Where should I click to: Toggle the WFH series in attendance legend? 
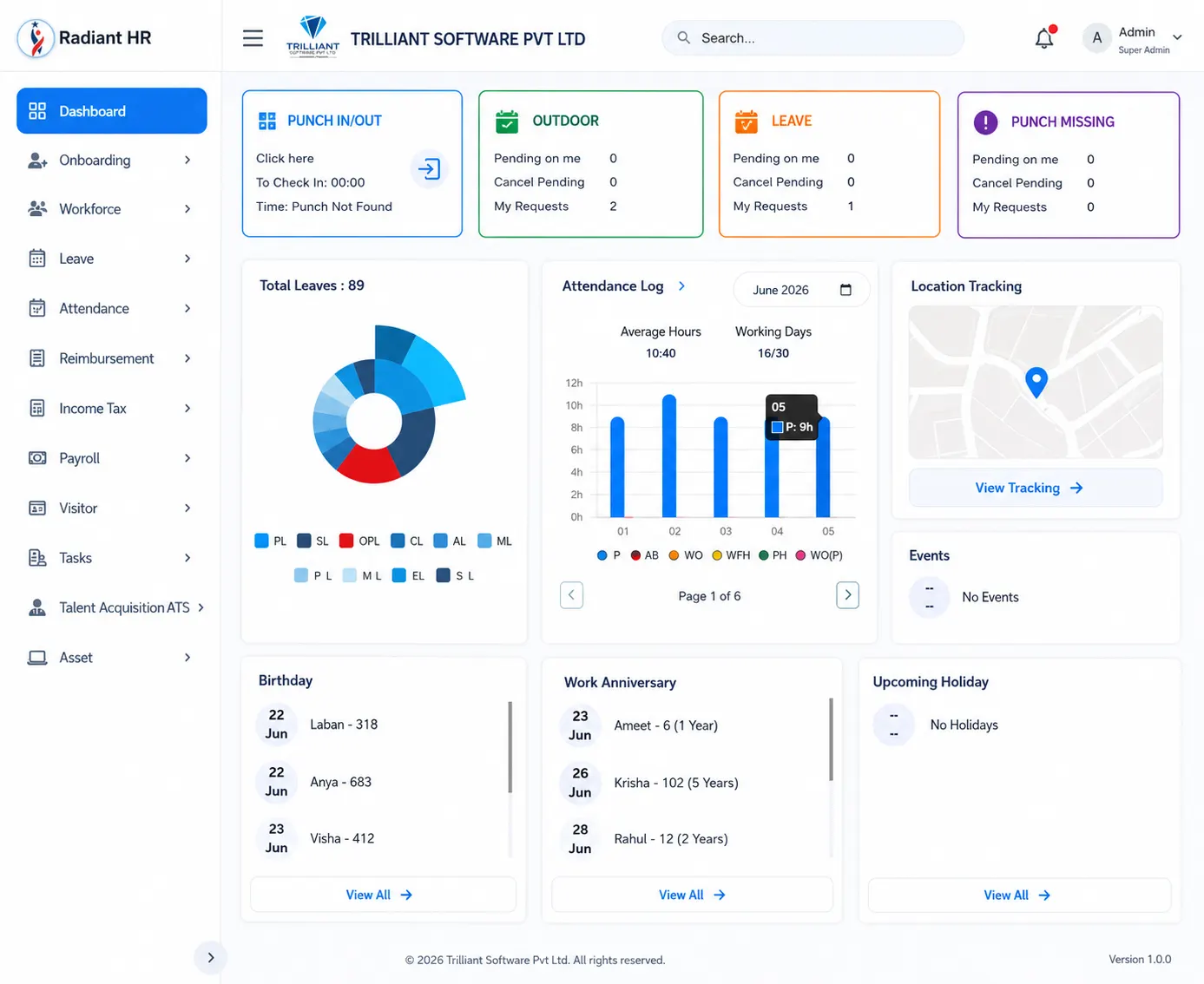click(x=731, y=555)
